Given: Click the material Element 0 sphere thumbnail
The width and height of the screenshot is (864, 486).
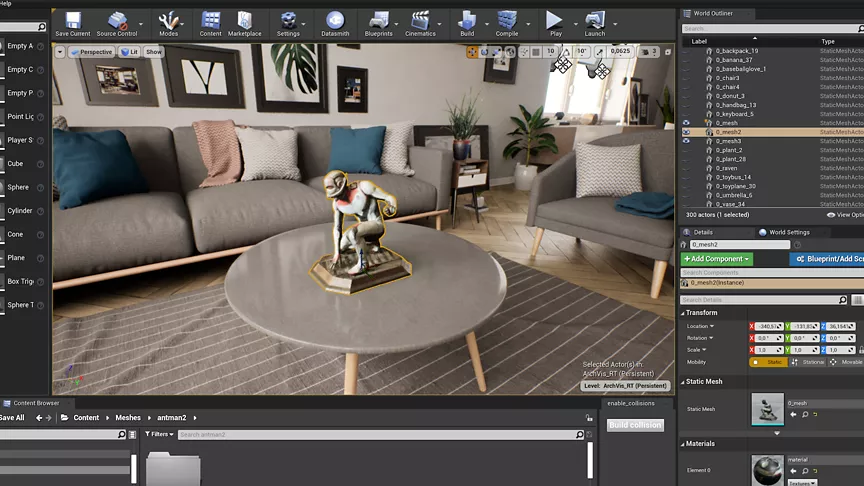Looking at the screenshot, I should point(768,470).
